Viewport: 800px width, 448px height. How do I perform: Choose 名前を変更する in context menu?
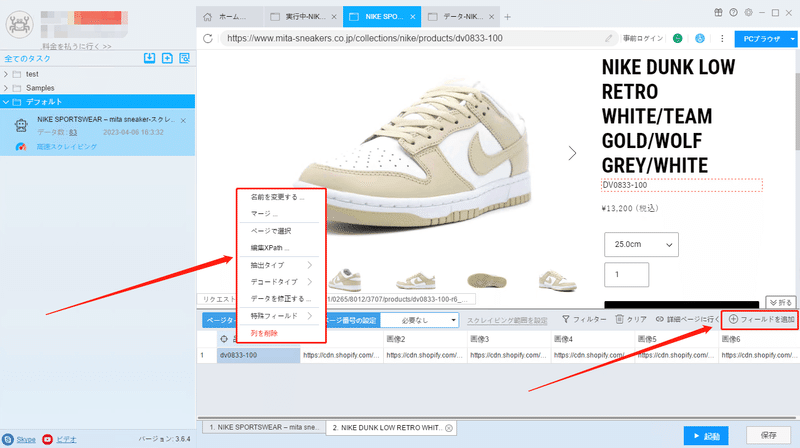coord(279,197)
